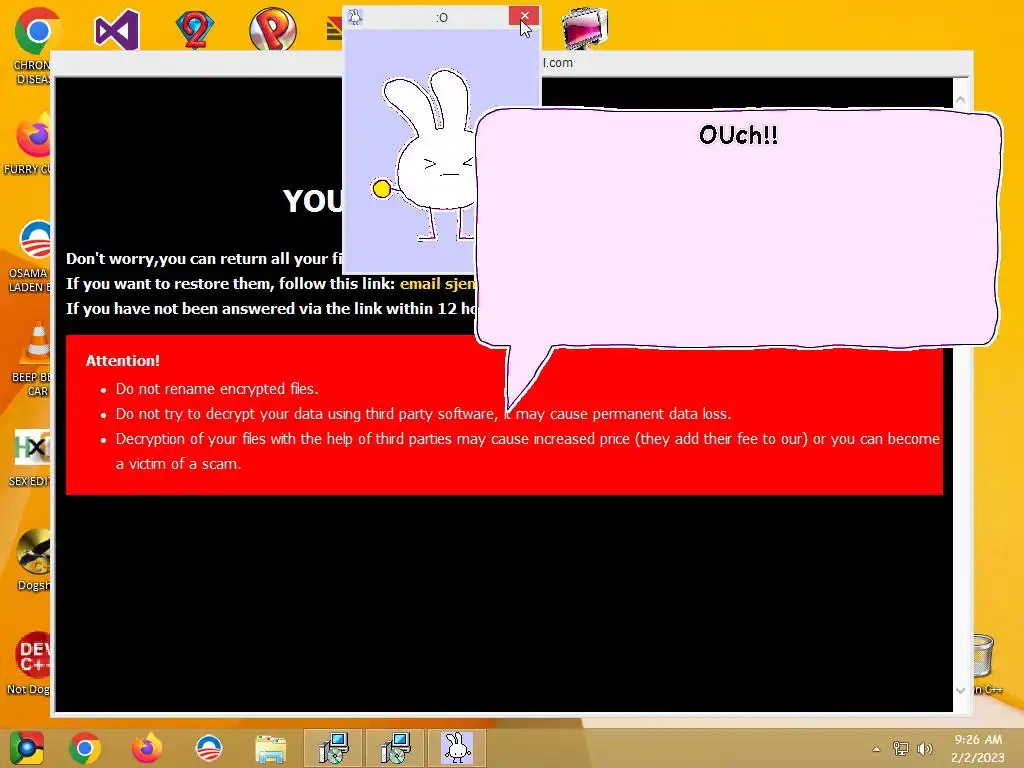Show hidden system tray icons

click(x=876, y=749)
